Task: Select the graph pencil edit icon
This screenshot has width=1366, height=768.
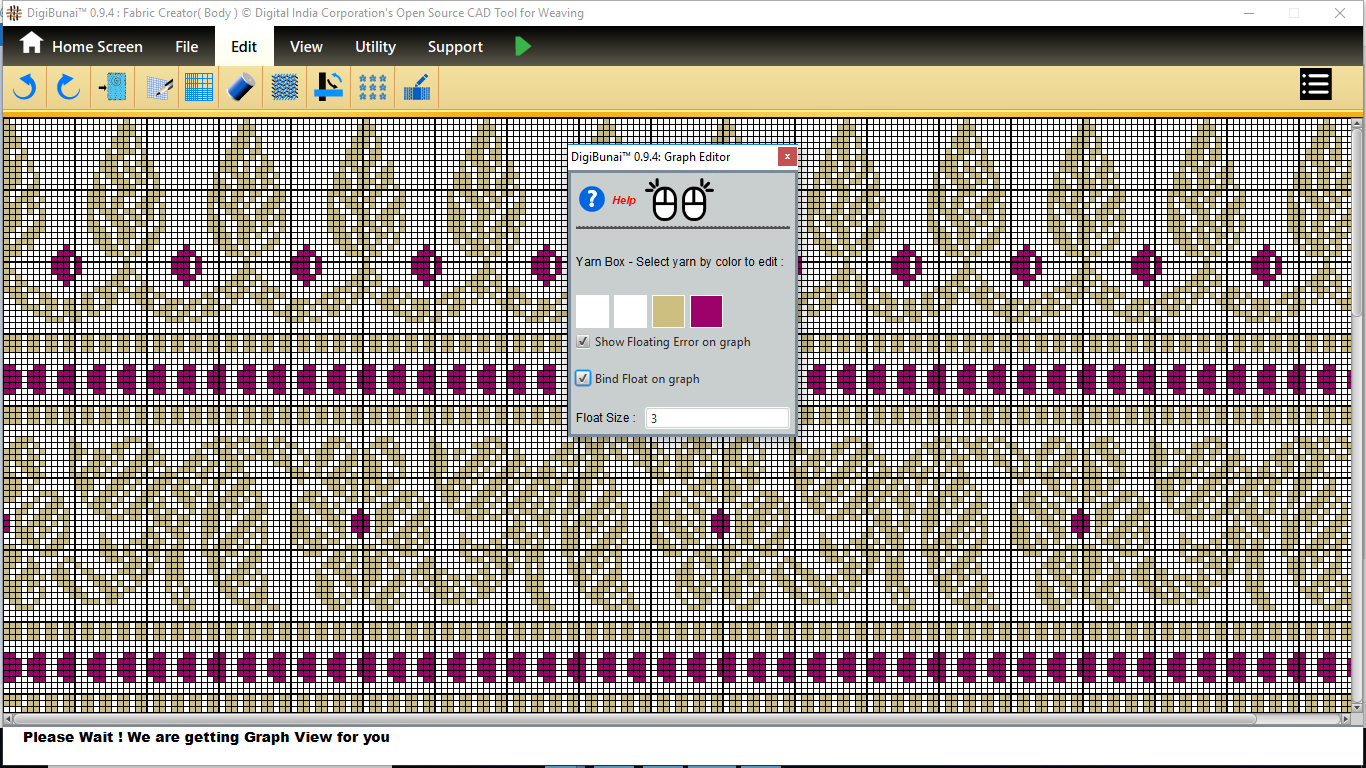Action: pyautogui.click(x=159, y=87)
